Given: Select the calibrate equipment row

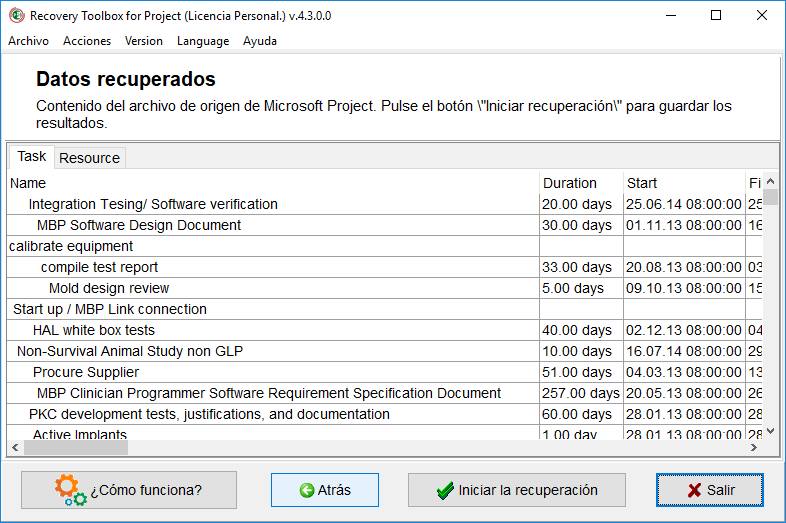Looking at the screenshot, I should (x=384, y=246).
